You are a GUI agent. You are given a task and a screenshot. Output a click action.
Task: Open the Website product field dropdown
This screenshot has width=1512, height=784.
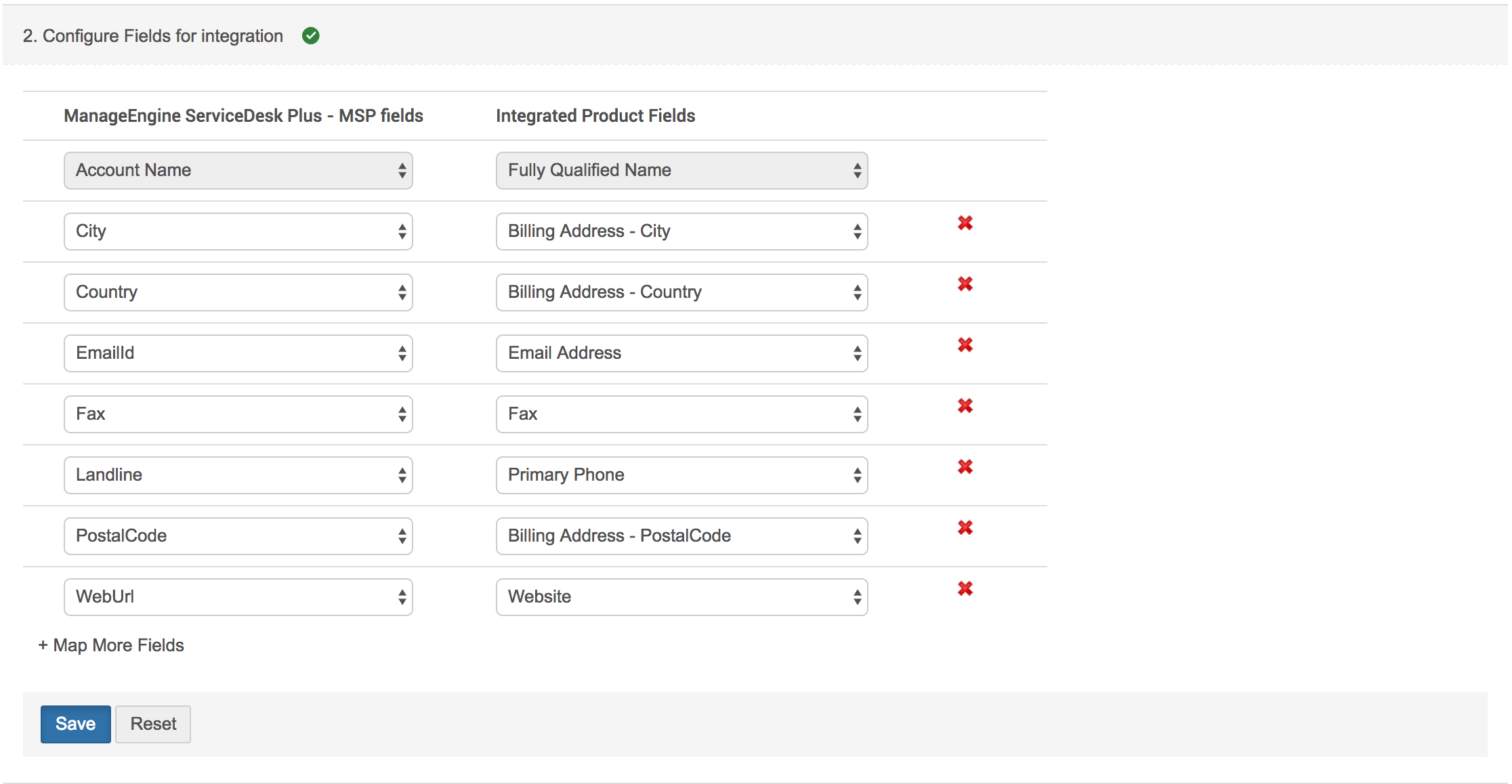click(681, 597)
